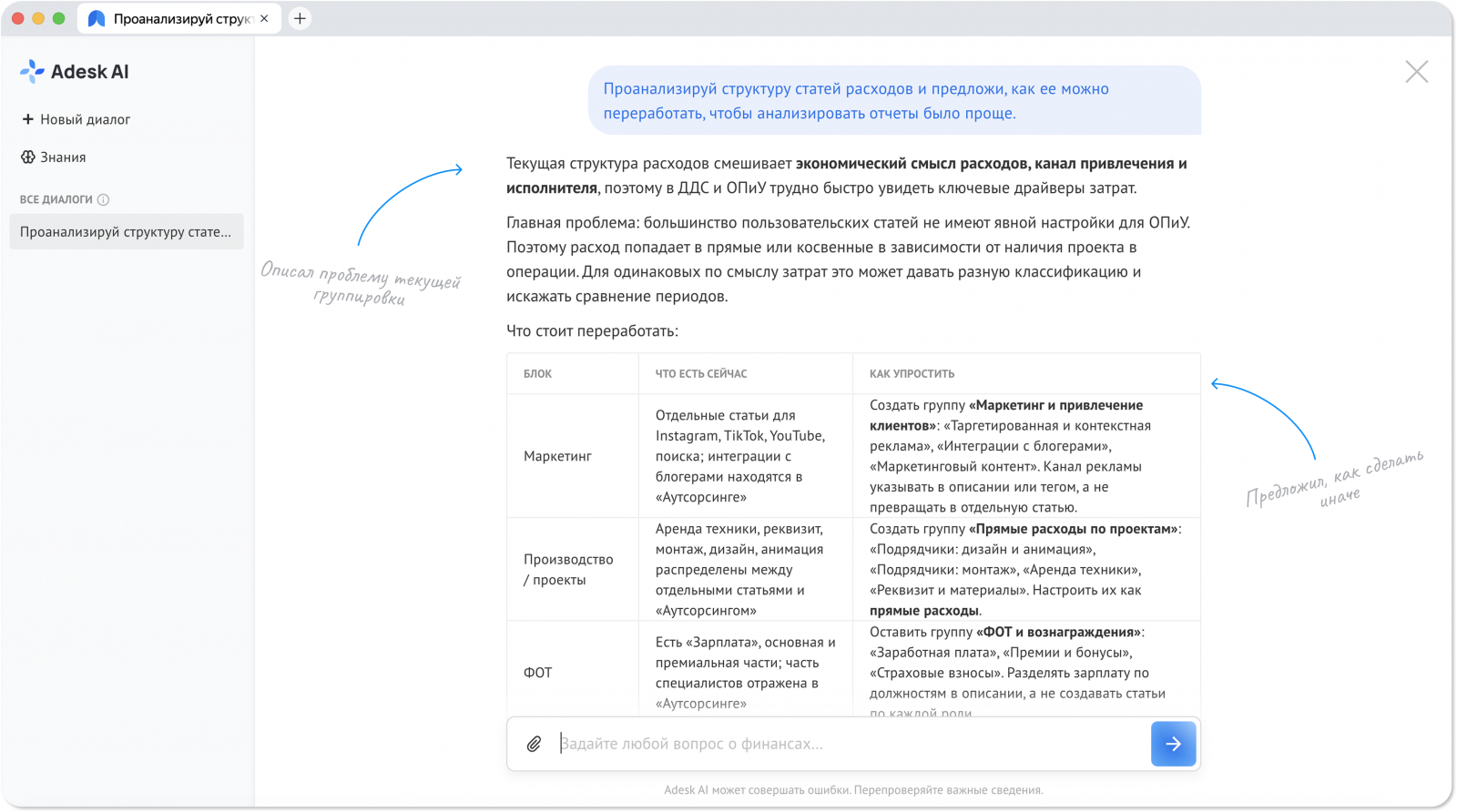Send the message with the blue arrow button

(1174, 744)
